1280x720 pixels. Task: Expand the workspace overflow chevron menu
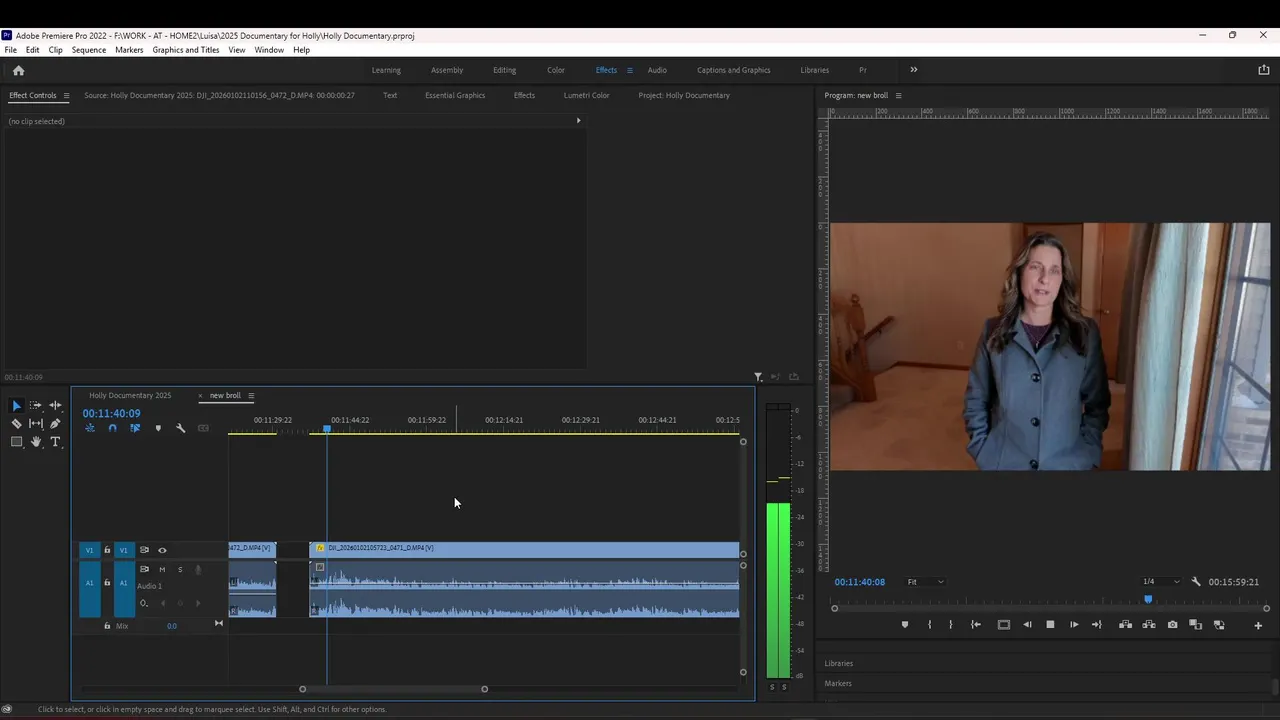(x=913, y=70)
